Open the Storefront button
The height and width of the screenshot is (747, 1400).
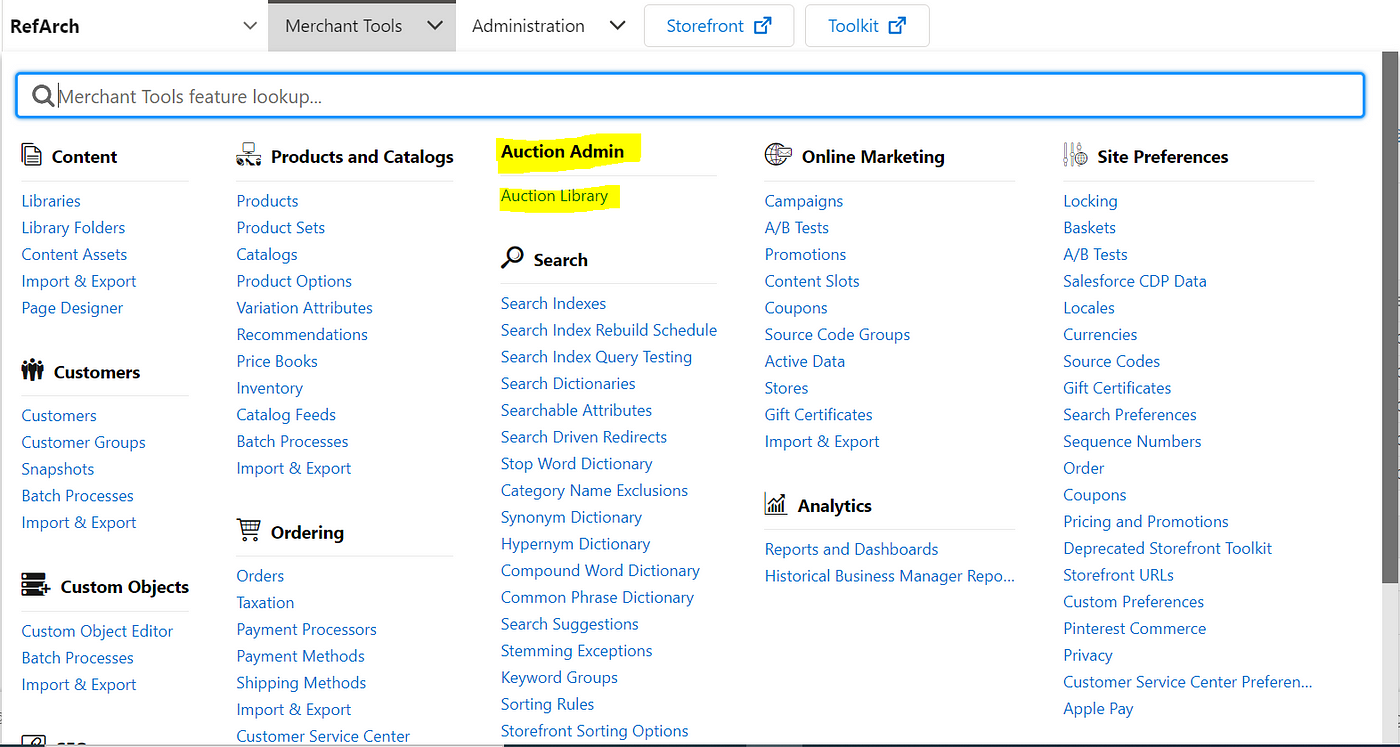(x=719, y=26)
